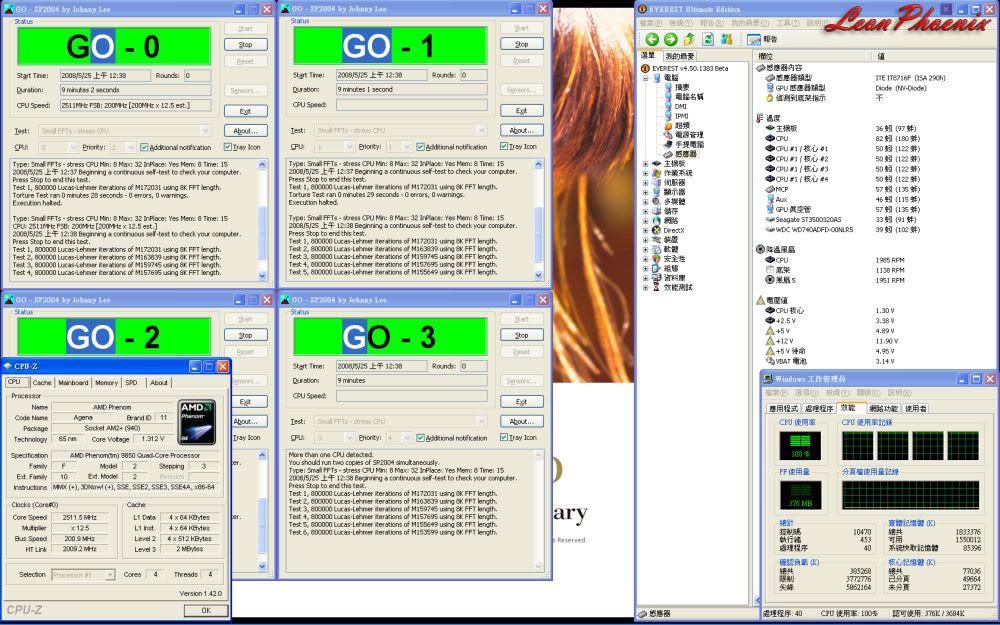The width and height of the screenshot is (1000, 625).
Task: Click the log scrollbar in GO - 0 window
Action: coord(262,220)
